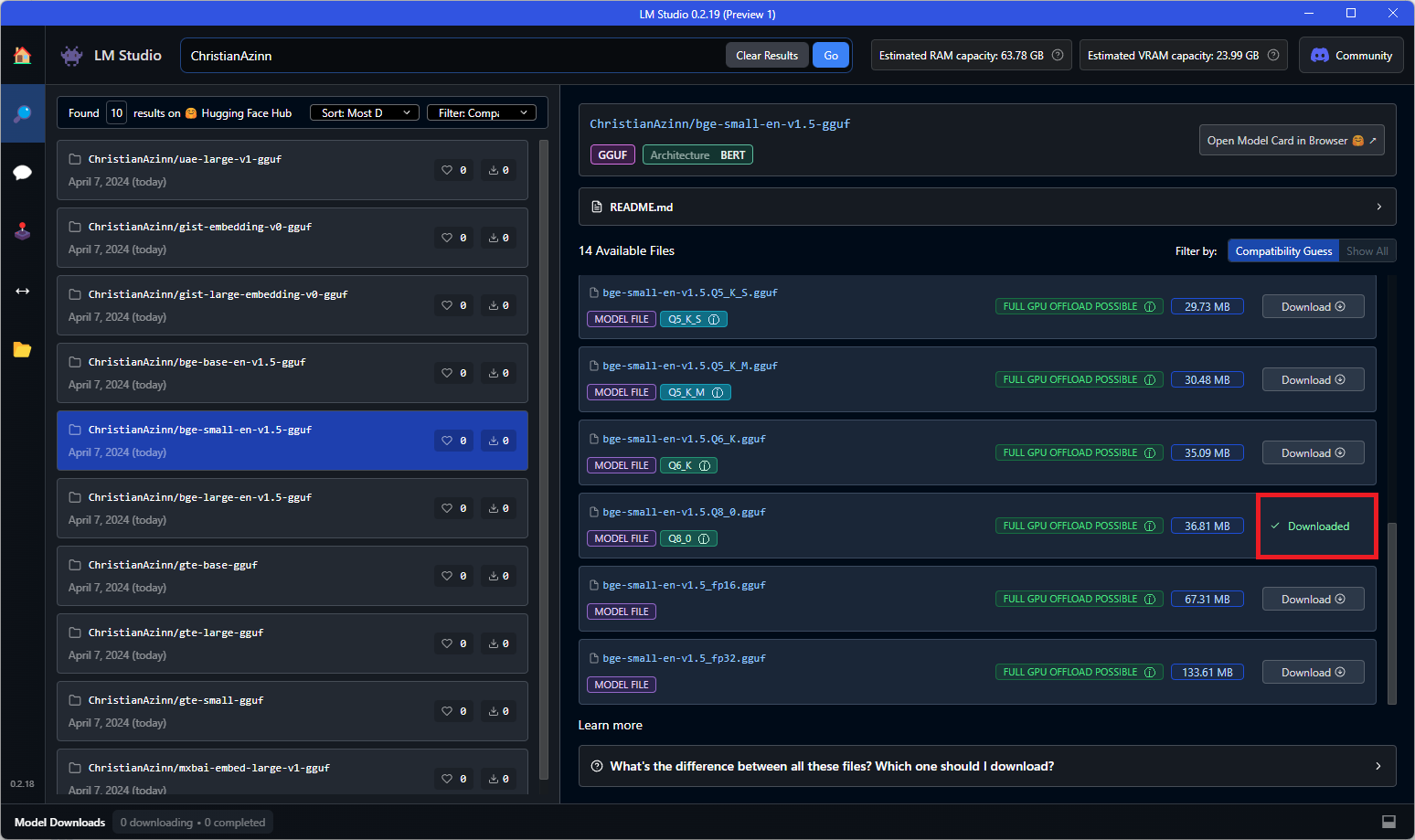
Task: Select the Compatibility Guess filter
Action: [1283, 251]
